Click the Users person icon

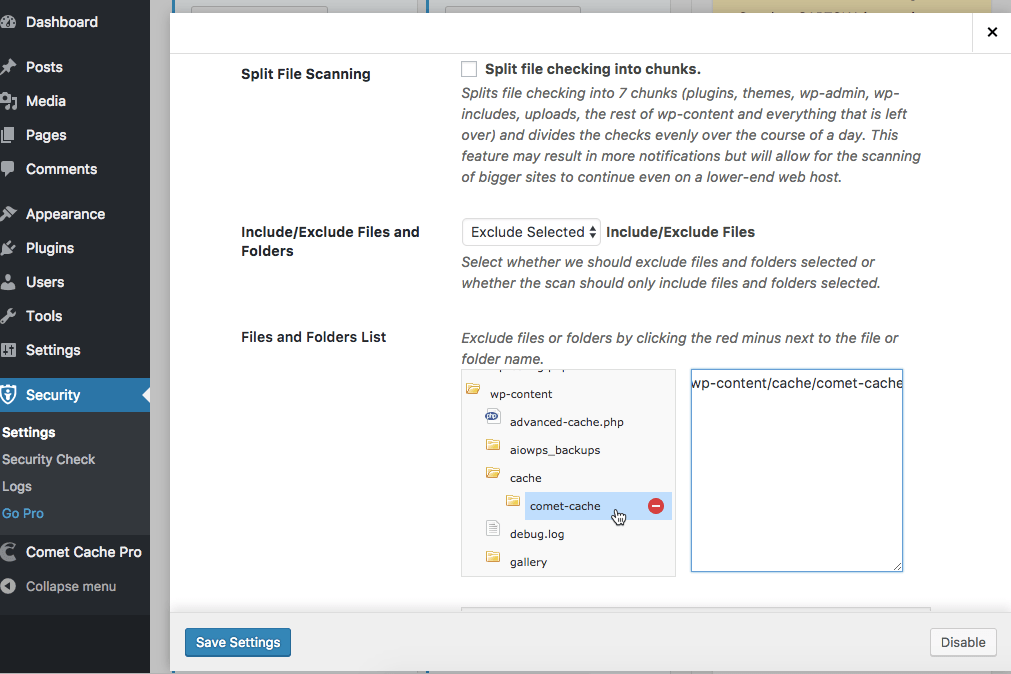(8, 282)
